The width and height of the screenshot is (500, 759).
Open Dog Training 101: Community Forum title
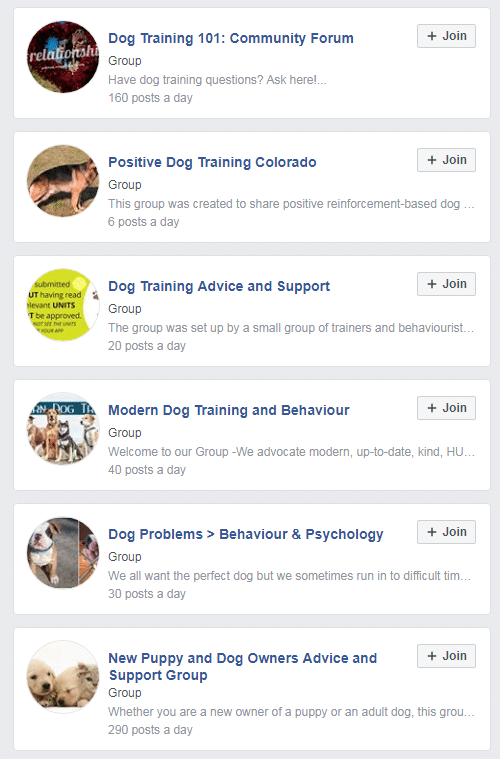click(231, 38)
